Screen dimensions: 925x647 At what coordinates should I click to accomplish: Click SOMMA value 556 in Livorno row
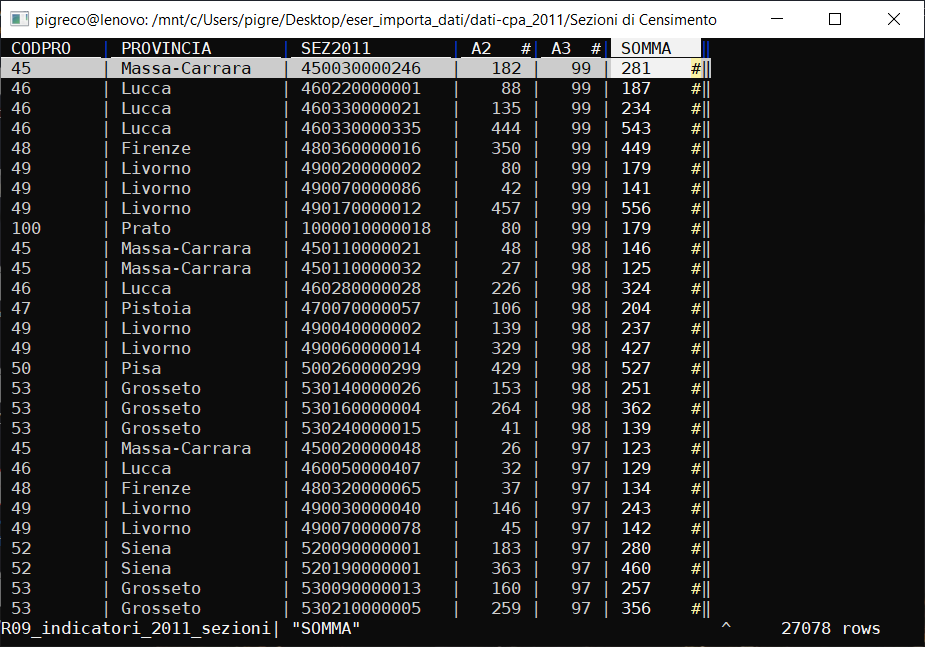[x=635, y=208]
